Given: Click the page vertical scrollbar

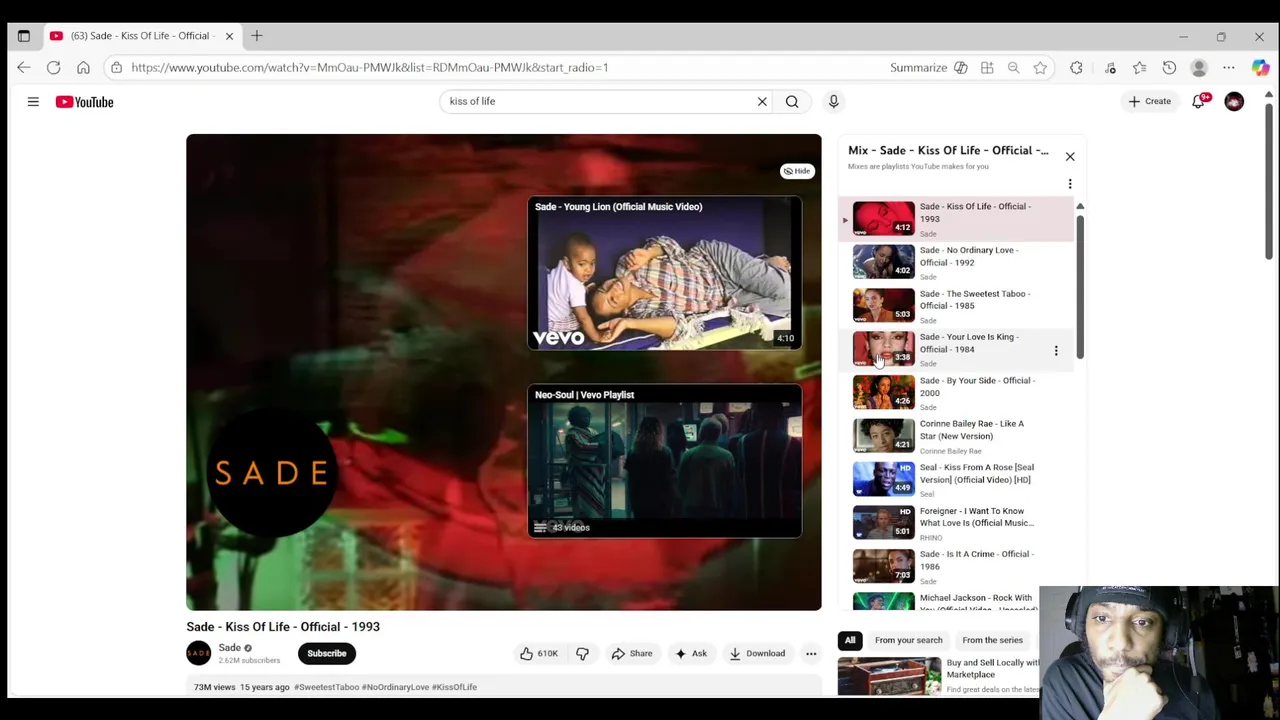Looking at the screenshot, I should pos(1269,180).
